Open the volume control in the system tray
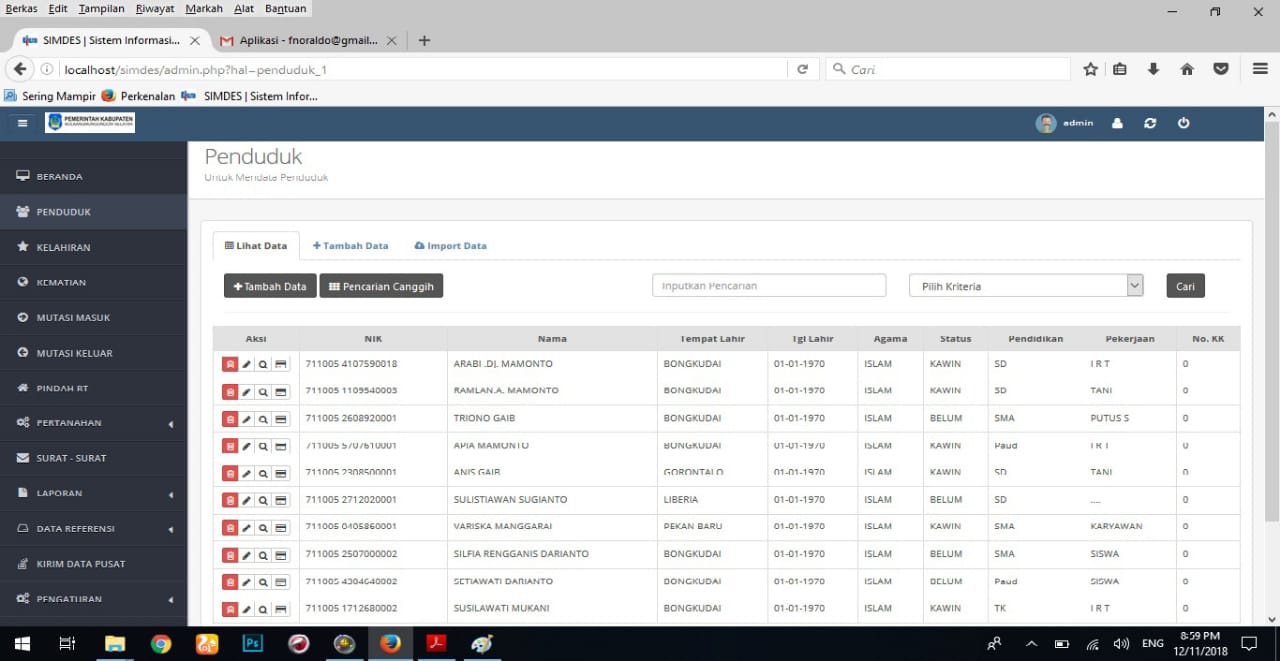 click(x=1122, y=644)
